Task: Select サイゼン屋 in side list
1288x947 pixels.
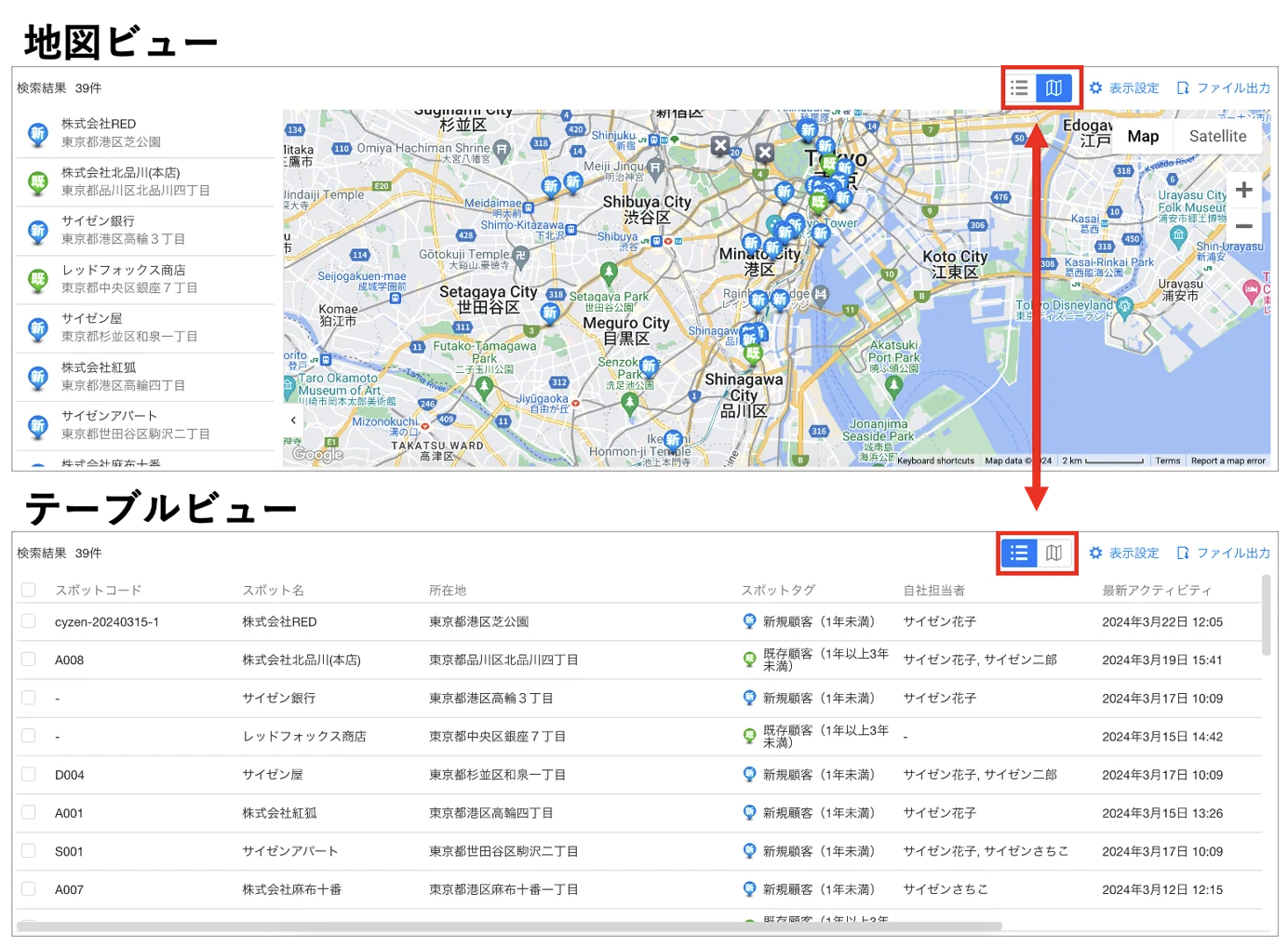Action: point(145,327)
